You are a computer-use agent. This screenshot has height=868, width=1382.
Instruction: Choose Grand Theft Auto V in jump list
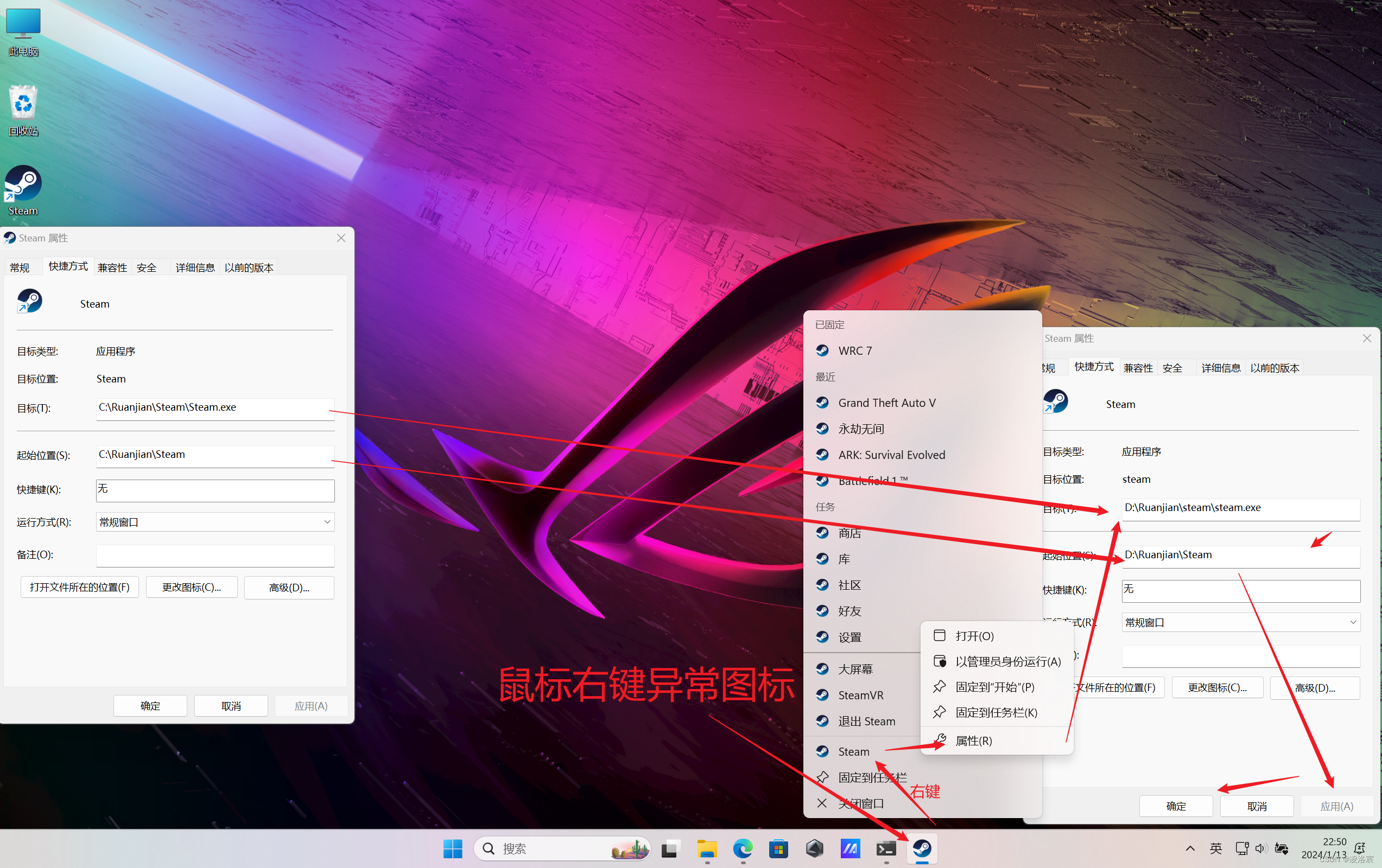pos(886,403)
